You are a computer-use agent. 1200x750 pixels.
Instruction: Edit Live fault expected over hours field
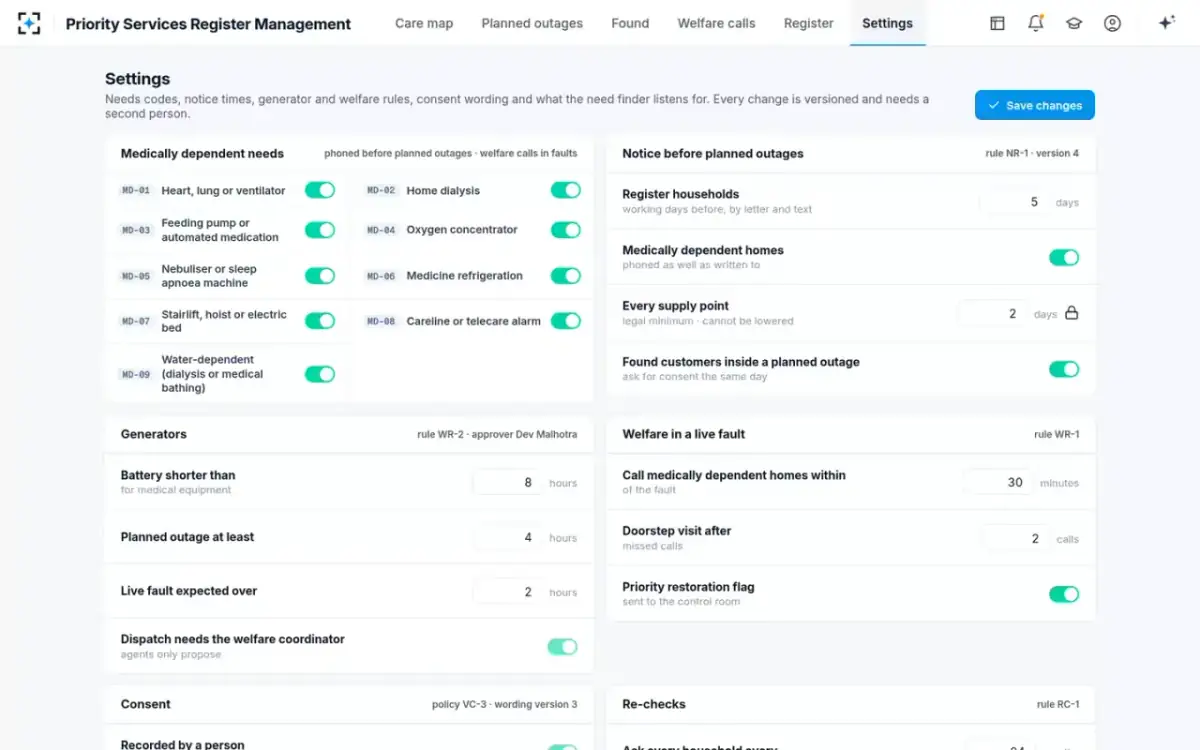(508, 592)
